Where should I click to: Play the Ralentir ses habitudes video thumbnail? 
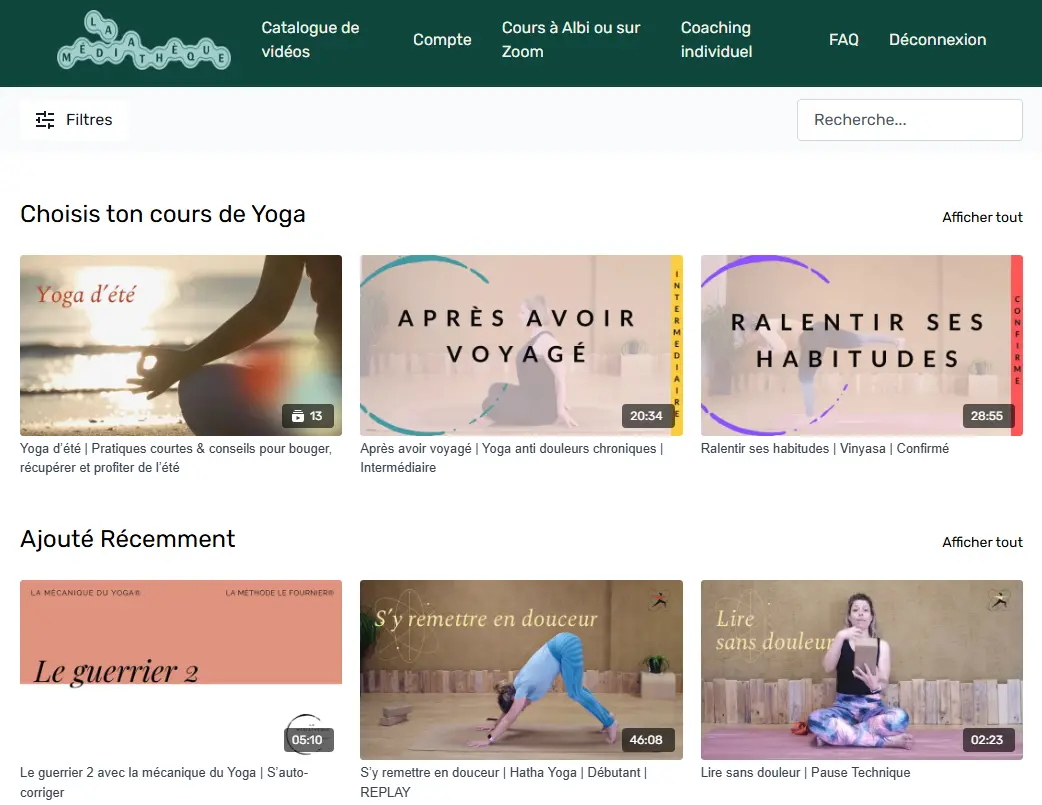(862, 345)
